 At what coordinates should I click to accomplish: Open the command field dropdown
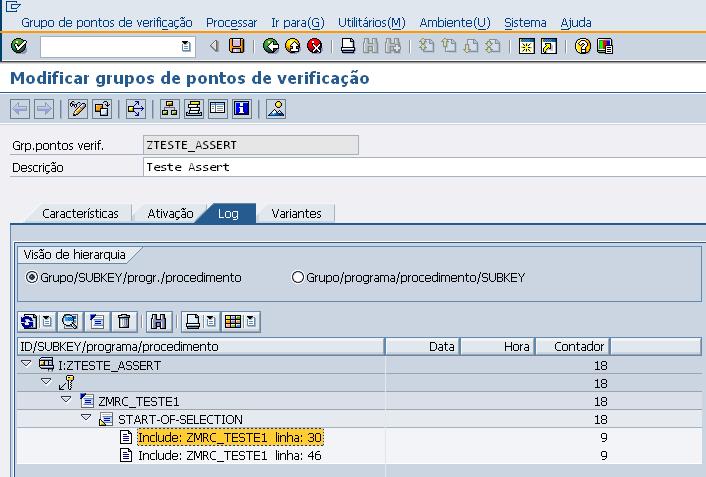[x=186, y=46]
